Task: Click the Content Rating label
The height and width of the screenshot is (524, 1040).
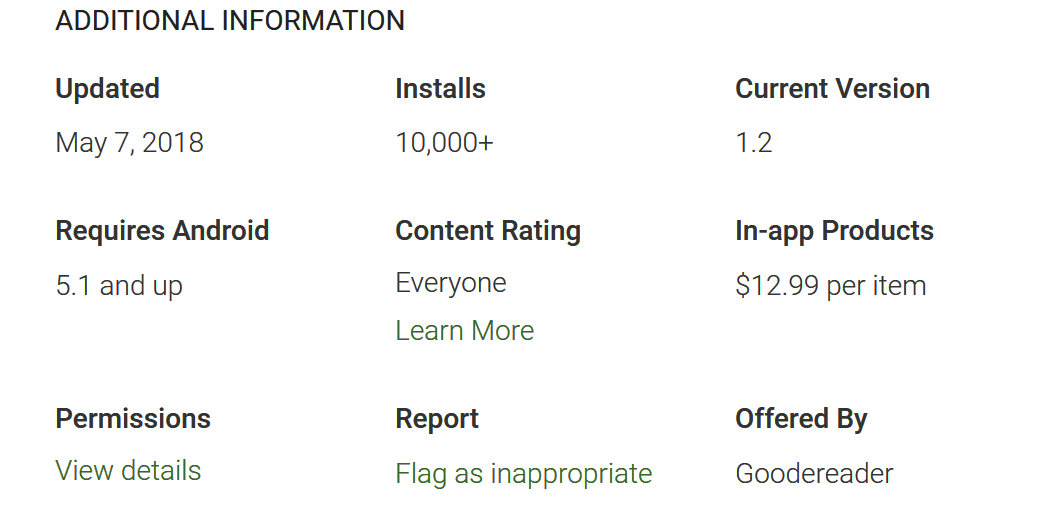Action: tap(488, 231)
